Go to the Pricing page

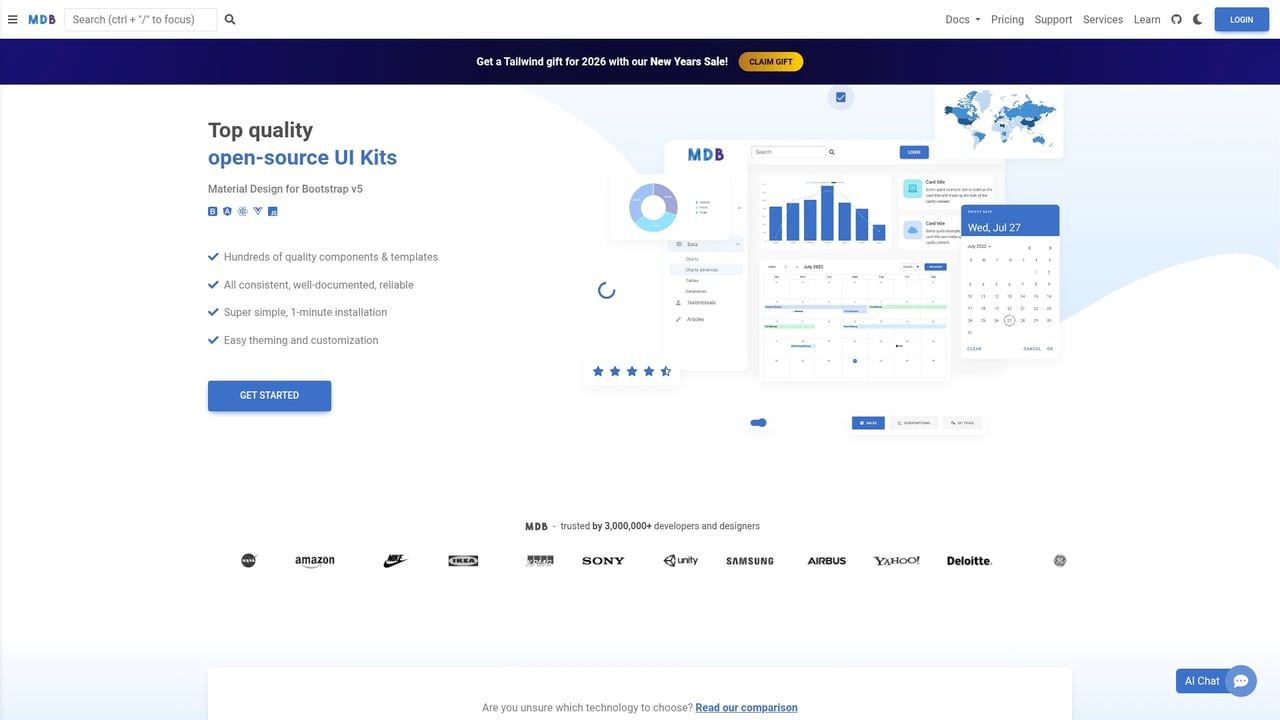click(x=1007, y=19)
